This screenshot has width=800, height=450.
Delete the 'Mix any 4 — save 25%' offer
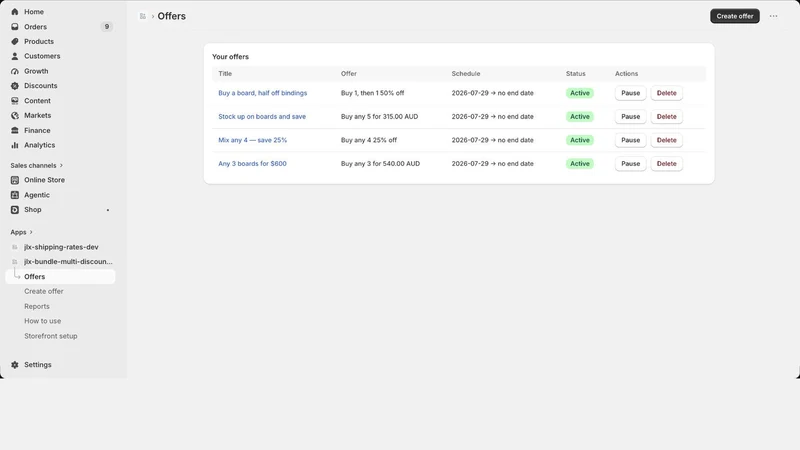click(x=666, y=140)
